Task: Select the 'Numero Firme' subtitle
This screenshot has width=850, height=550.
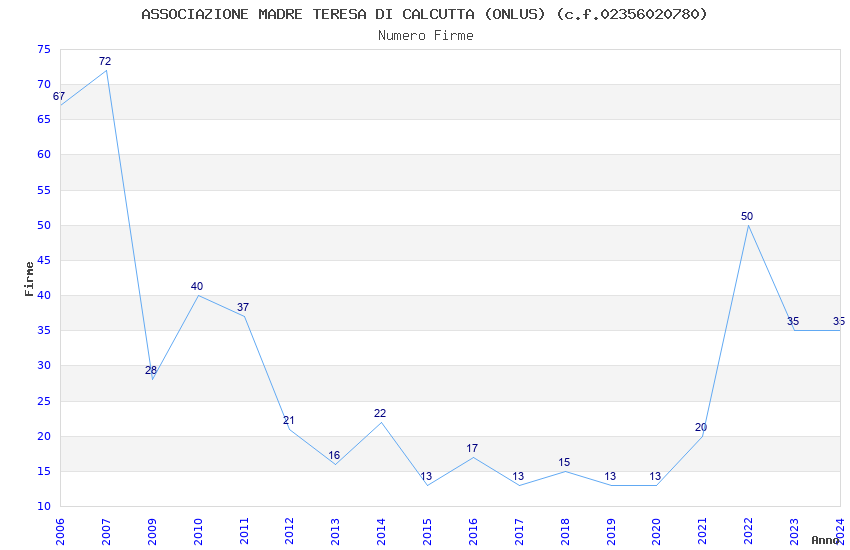Action: coord(426,36)
